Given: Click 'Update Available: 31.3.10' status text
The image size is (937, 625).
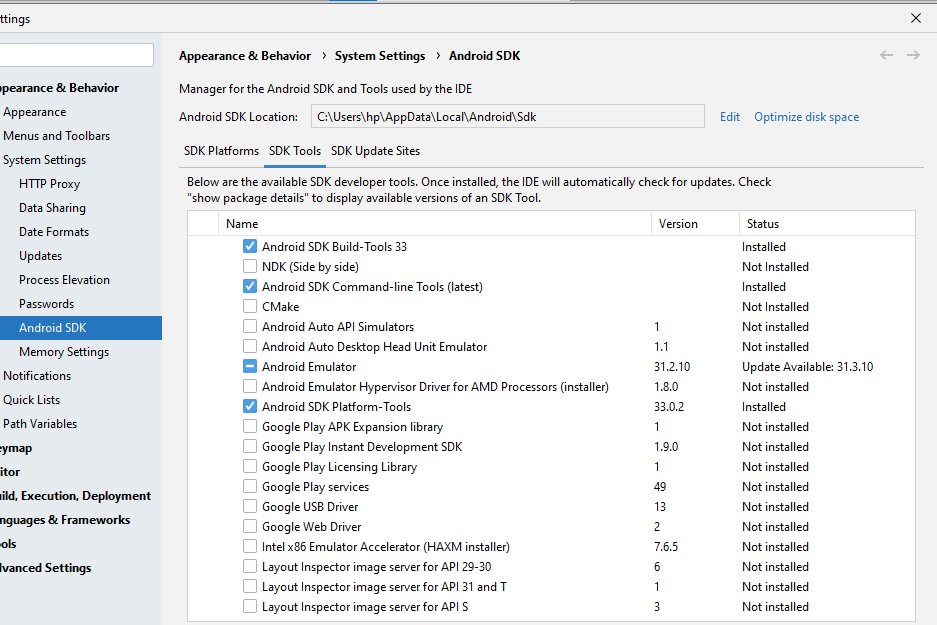Looking at the screenshot, I should [x=807, y=366].
